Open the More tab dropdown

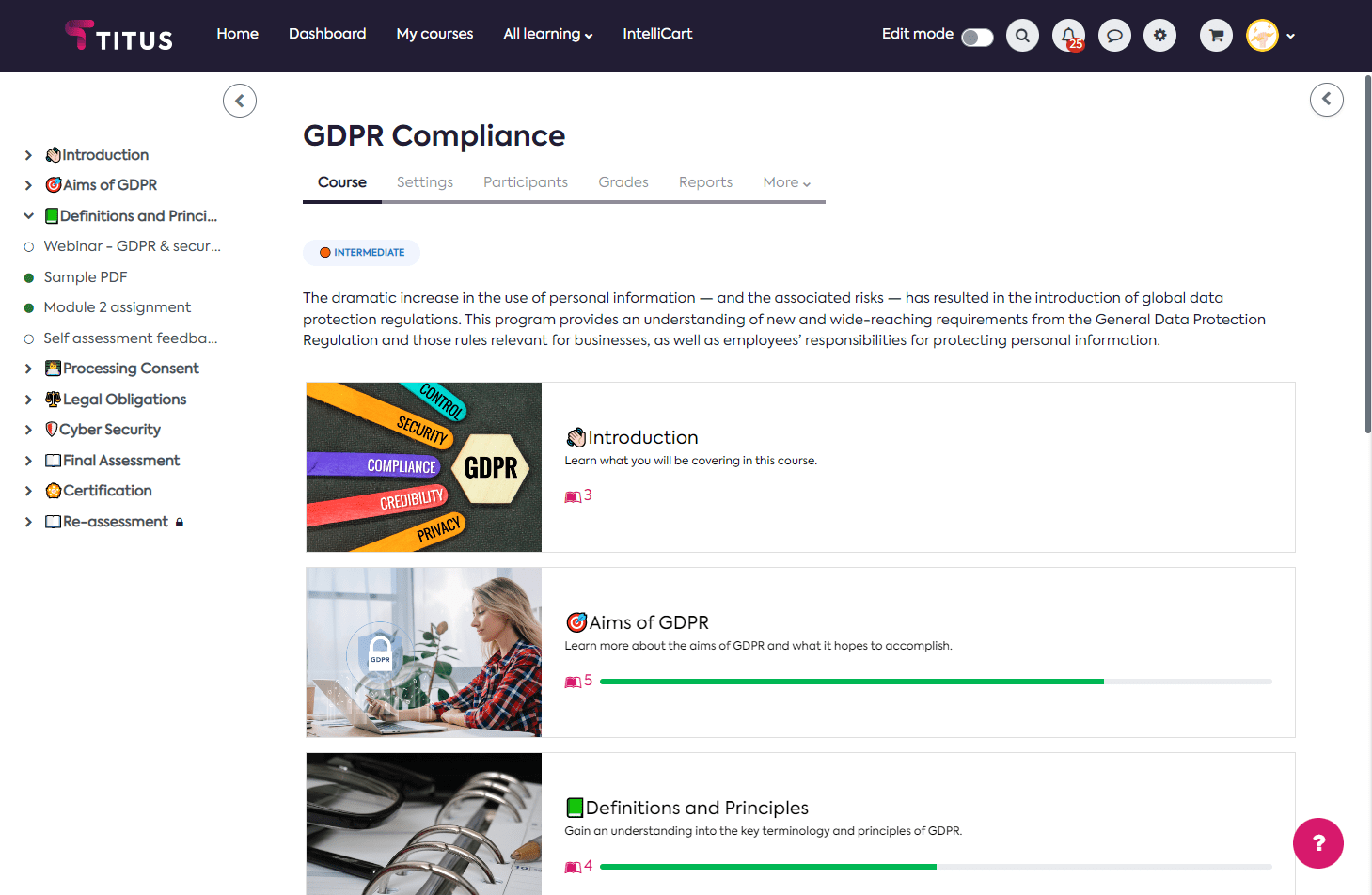click(786, 182)
